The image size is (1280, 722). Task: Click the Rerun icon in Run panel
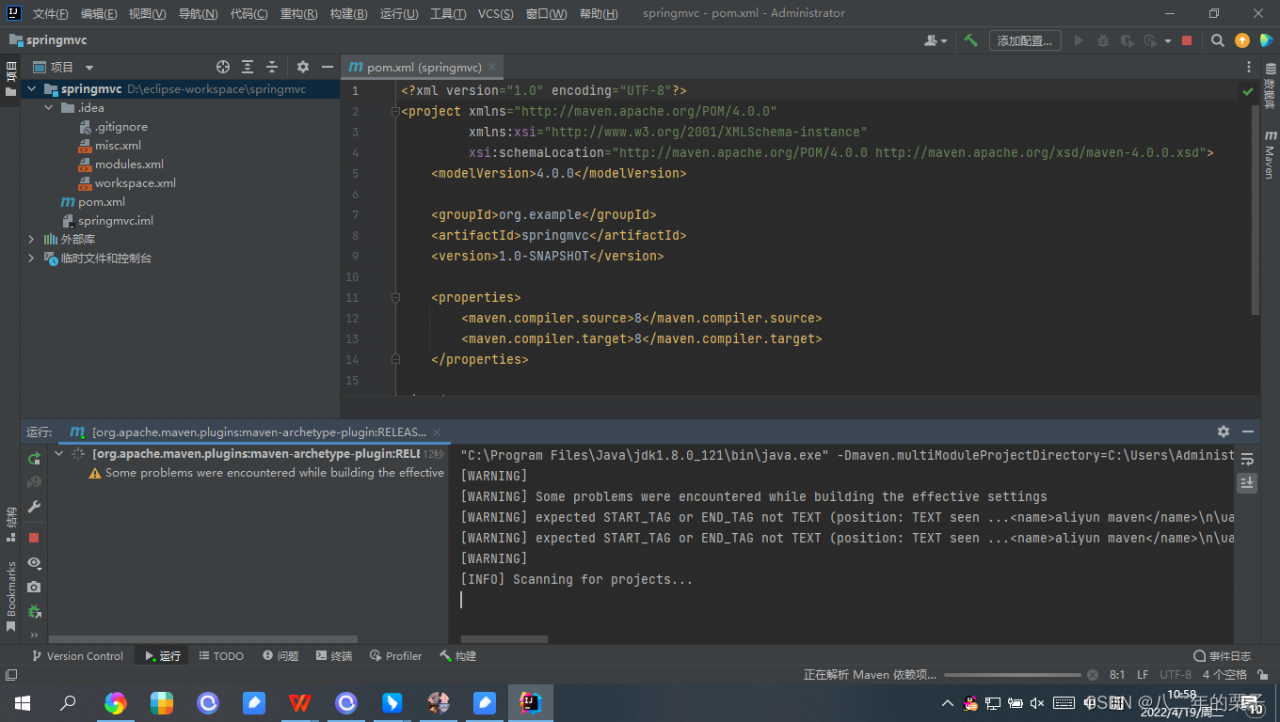click(x=34, y=458)
